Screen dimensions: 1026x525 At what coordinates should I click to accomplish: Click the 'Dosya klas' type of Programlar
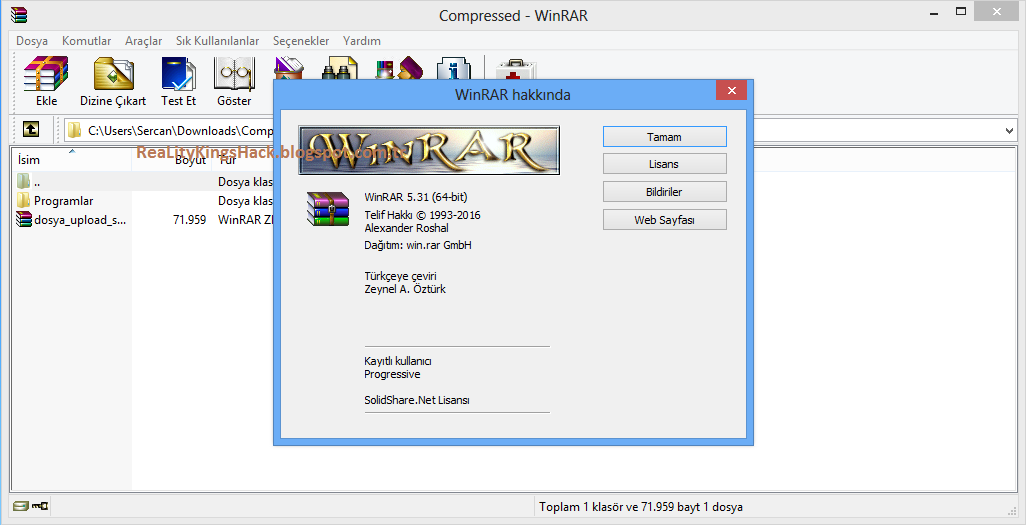coord(245,201)
